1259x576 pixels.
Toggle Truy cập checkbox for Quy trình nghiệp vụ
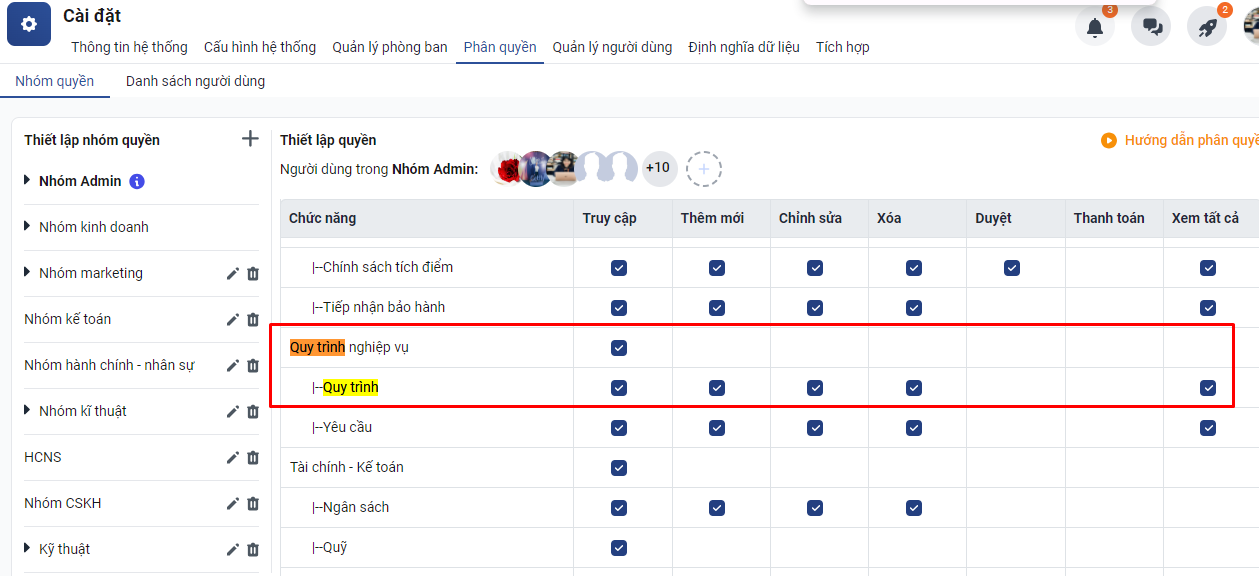point(619,347)
